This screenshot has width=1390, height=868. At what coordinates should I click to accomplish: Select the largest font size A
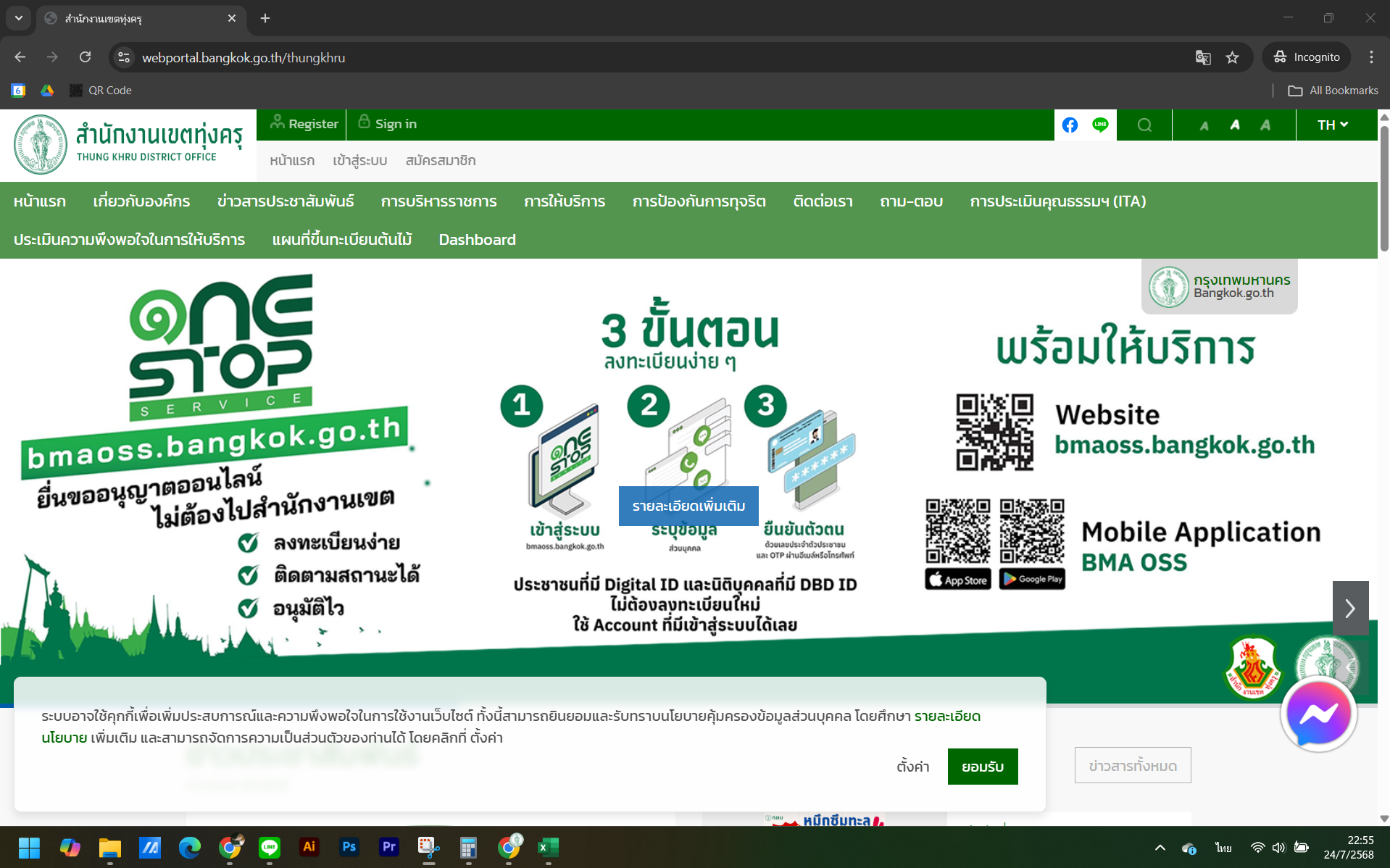click(1265, 125)
